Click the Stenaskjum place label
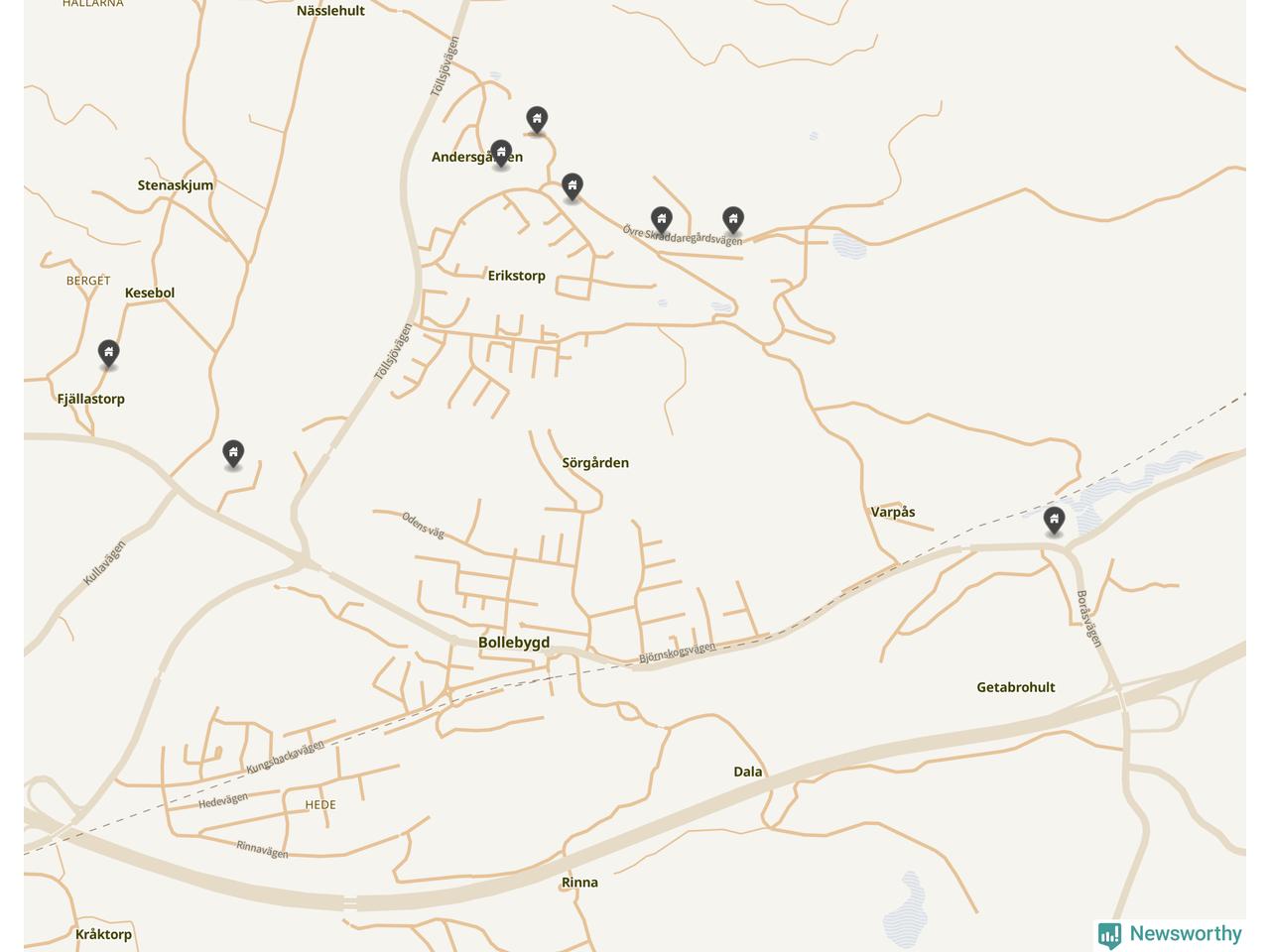 click(x=176, y=185)
